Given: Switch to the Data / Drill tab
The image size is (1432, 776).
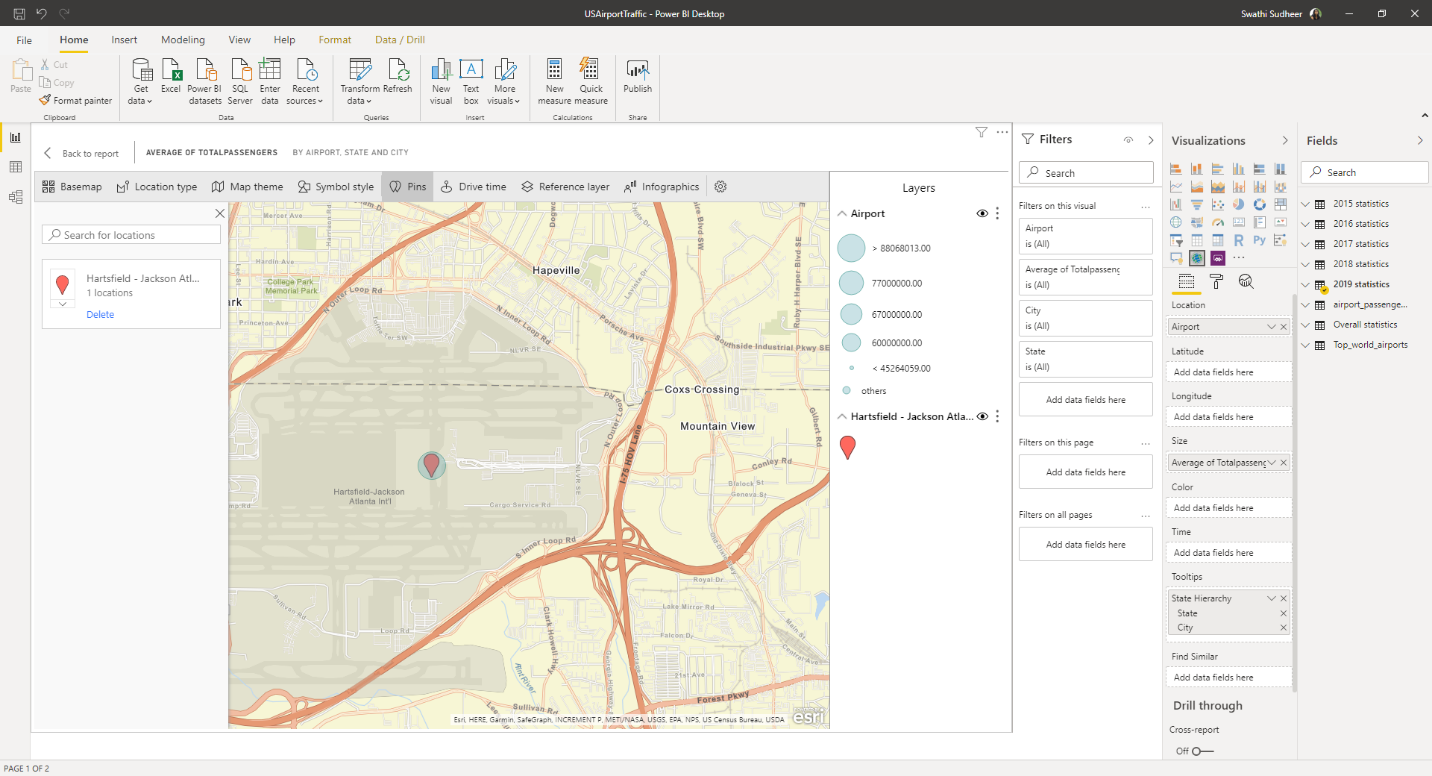Looking at the screenshot, I should [400, 40].
